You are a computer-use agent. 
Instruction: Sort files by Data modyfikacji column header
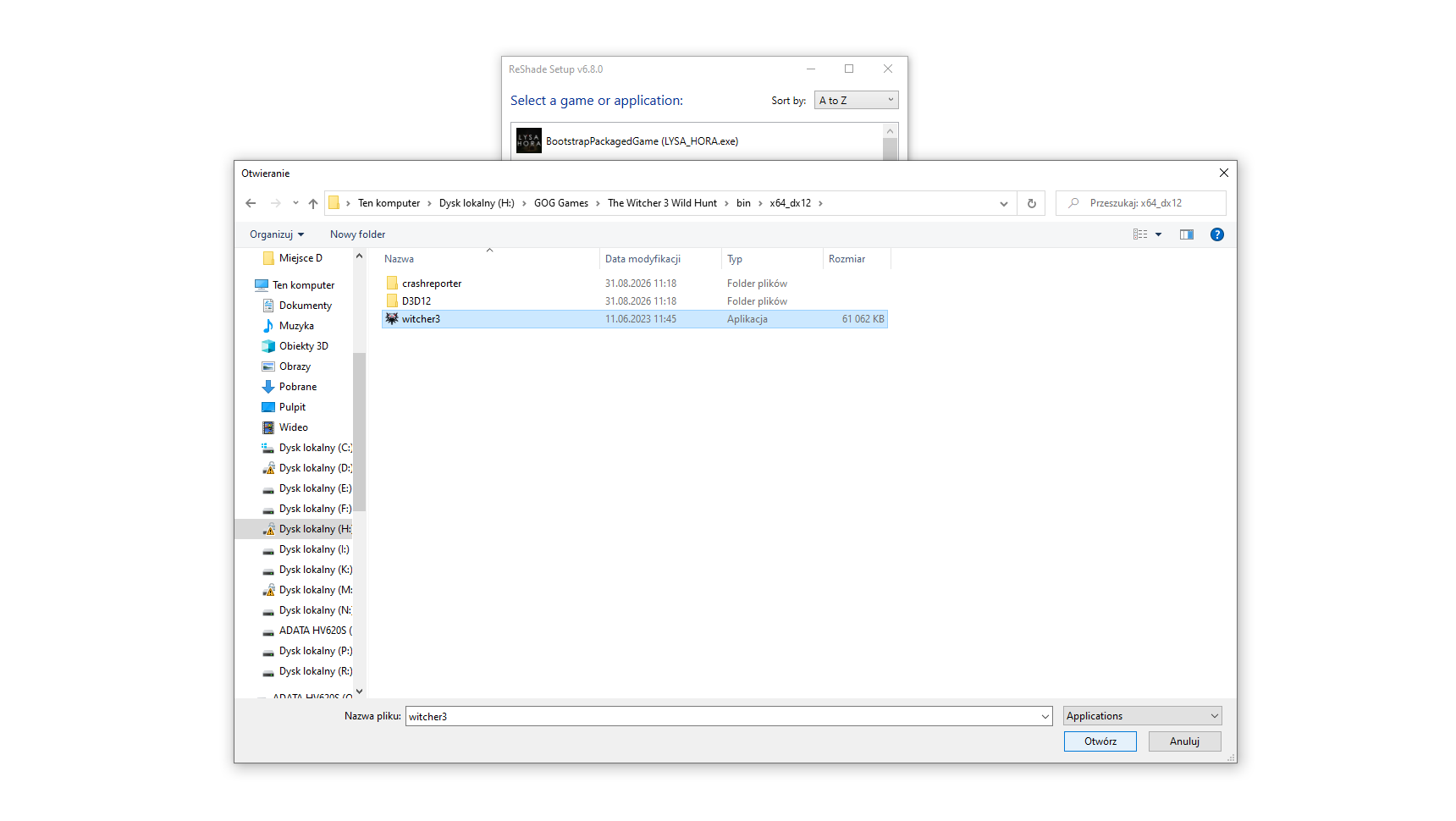[x=660, y=259]
